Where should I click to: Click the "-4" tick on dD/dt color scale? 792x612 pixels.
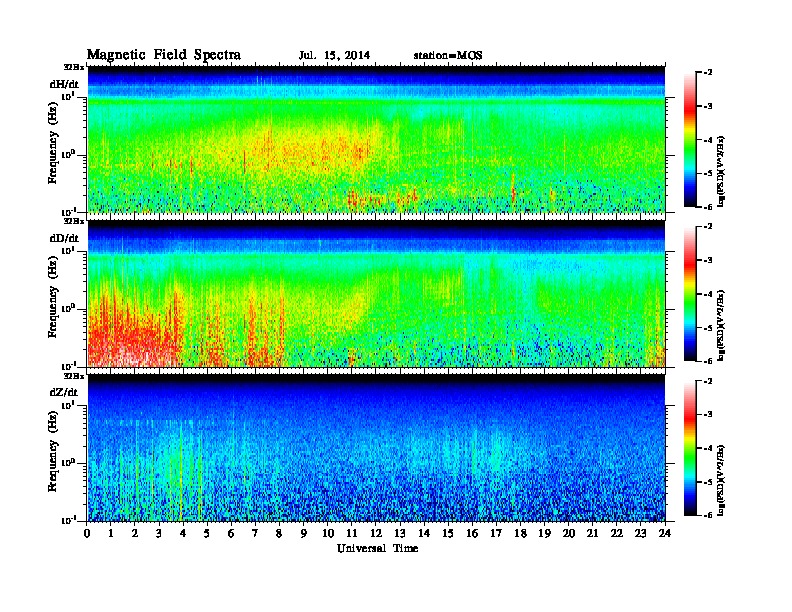click(708, 294)
